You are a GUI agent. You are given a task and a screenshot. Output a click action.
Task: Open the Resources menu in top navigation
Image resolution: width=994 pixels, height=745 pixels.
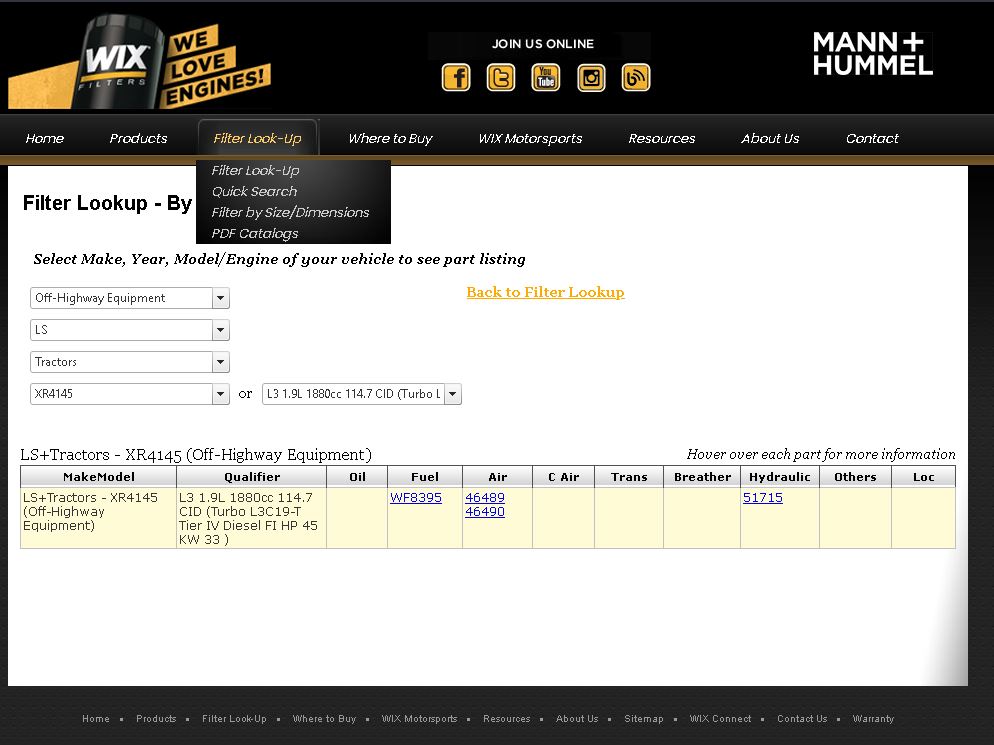point(662,138)
